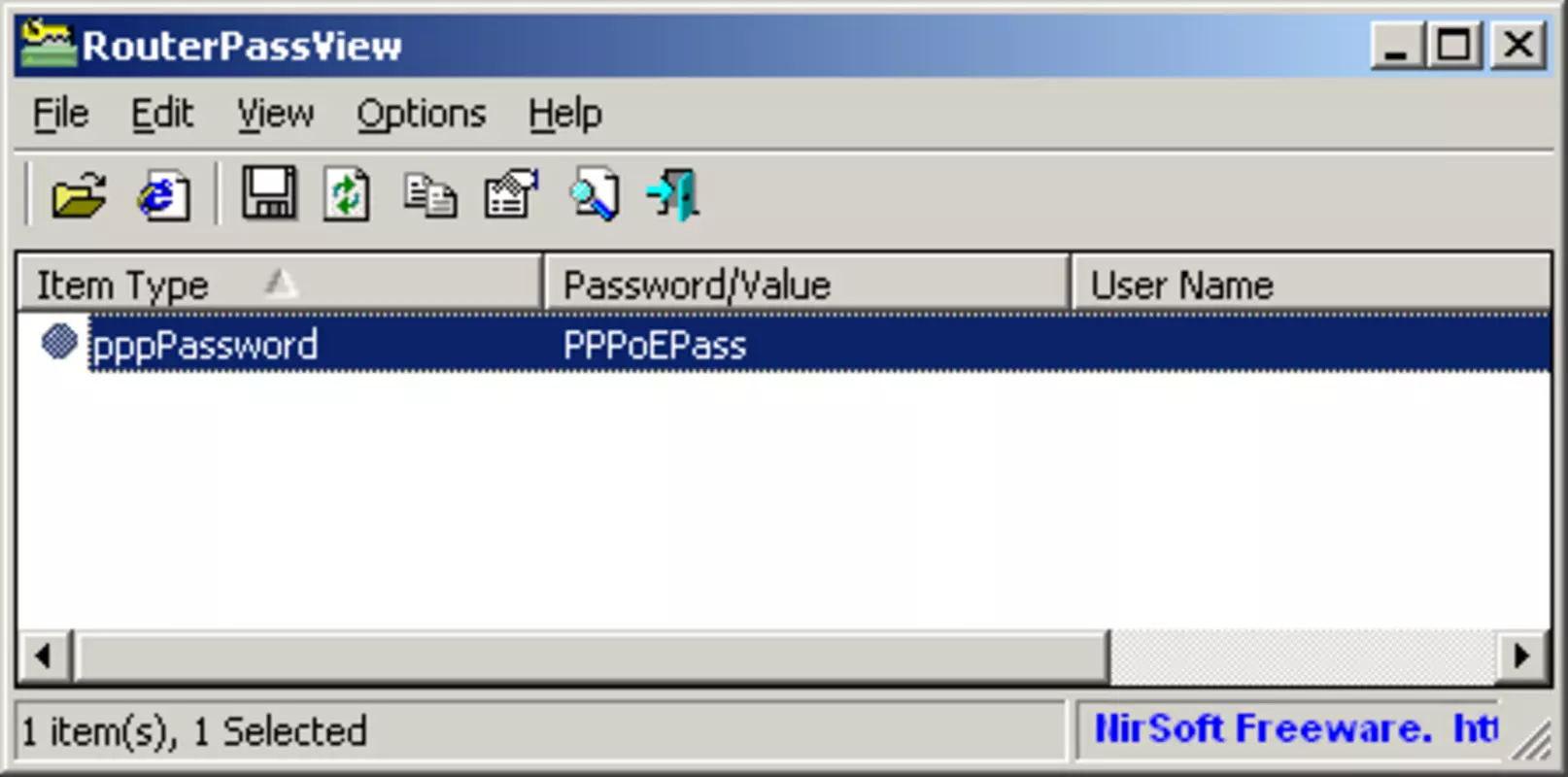Save selected items with floppy disk icon

[x=268, y=193]
